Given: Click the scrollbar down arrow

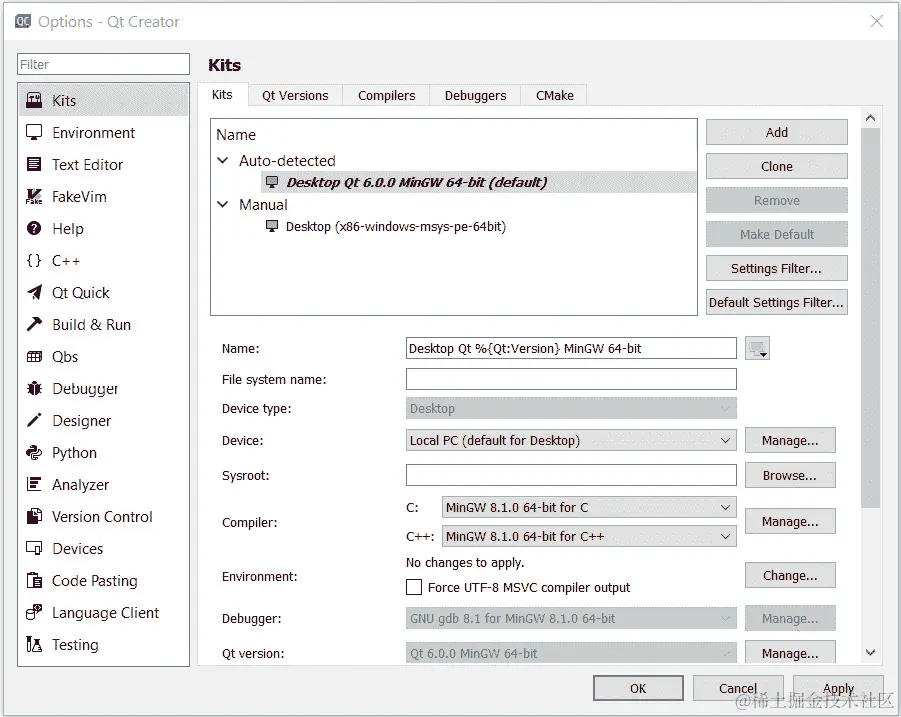Looking at the screenshot, I should coord(871,653).
